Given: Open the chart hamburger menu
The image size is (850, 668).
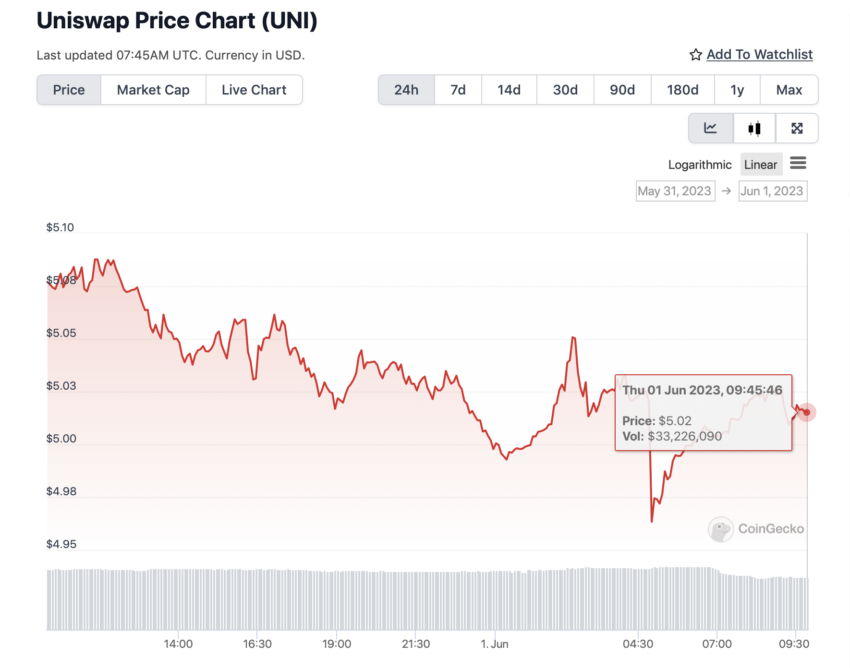Looking at the screenshot, I should click(x=798, y=163).
